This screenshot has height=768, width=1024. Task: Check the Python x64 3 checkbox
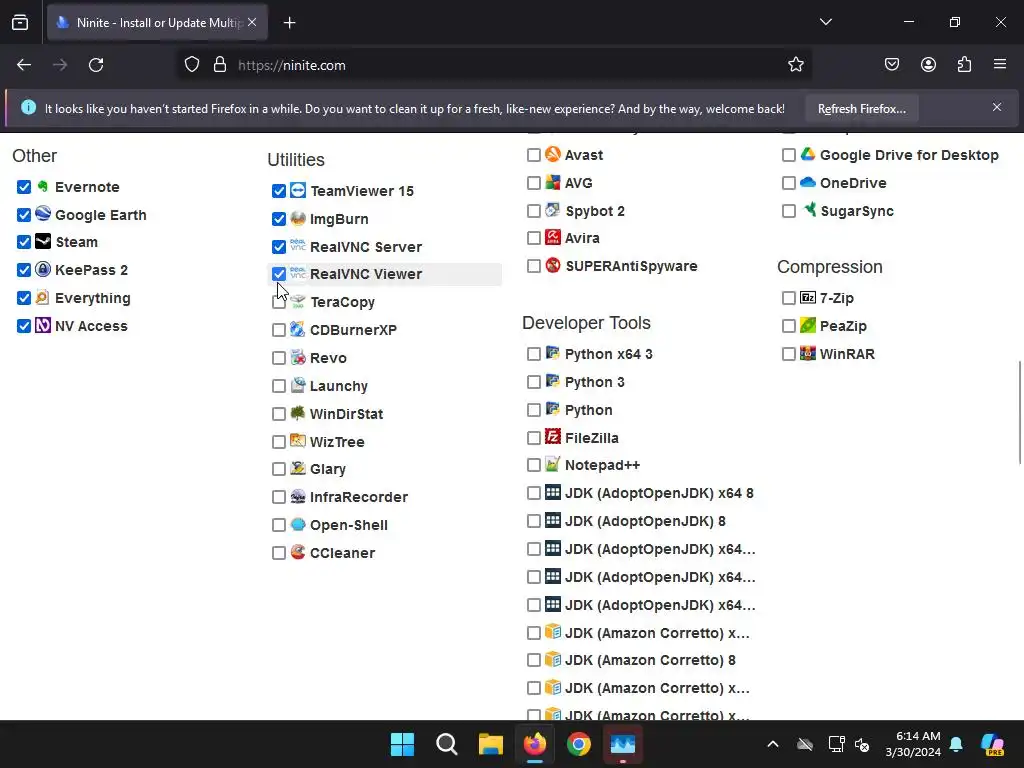coord(534,354)
